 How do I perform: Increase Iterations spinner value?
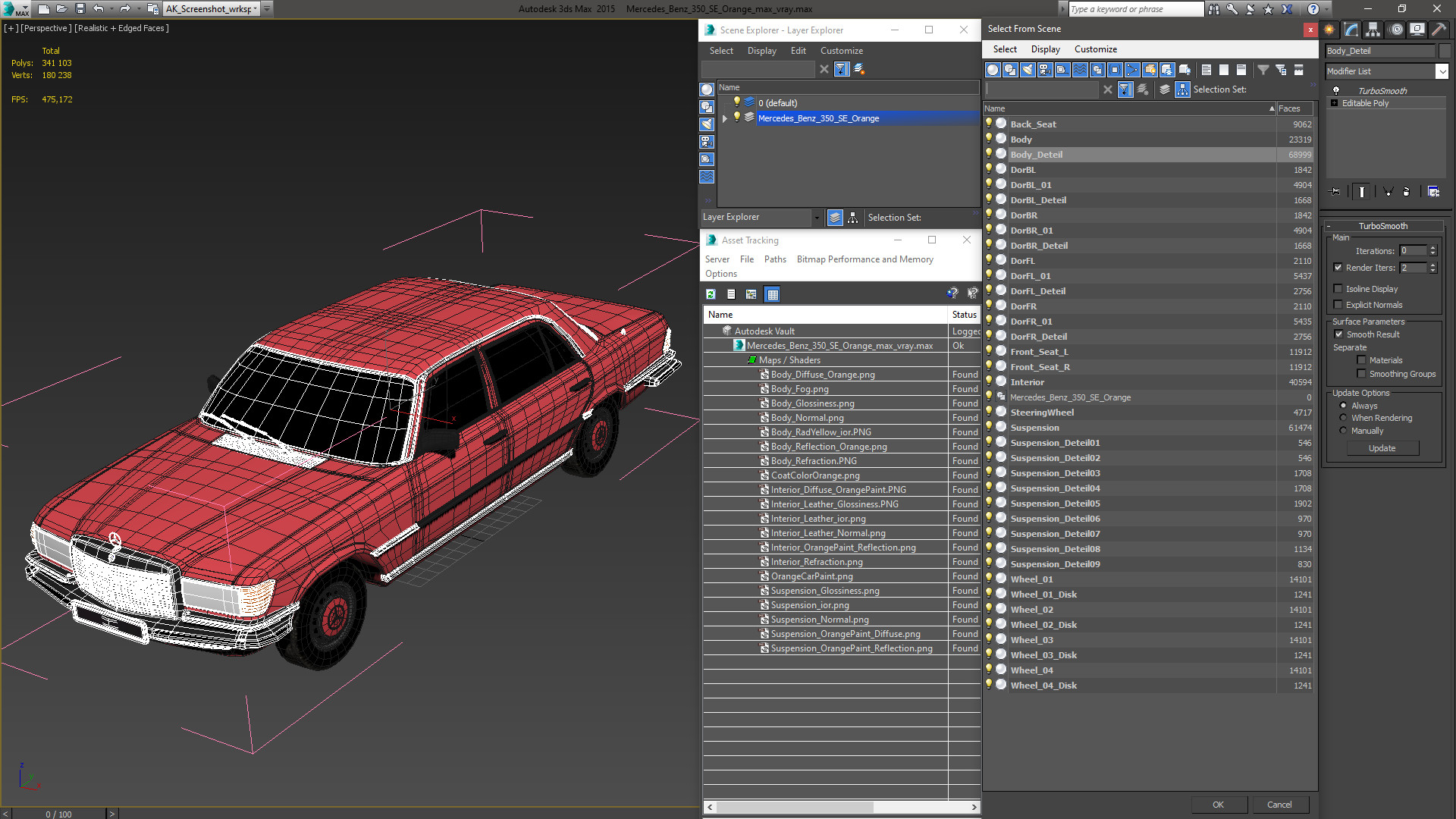[x=1432, y=248]
